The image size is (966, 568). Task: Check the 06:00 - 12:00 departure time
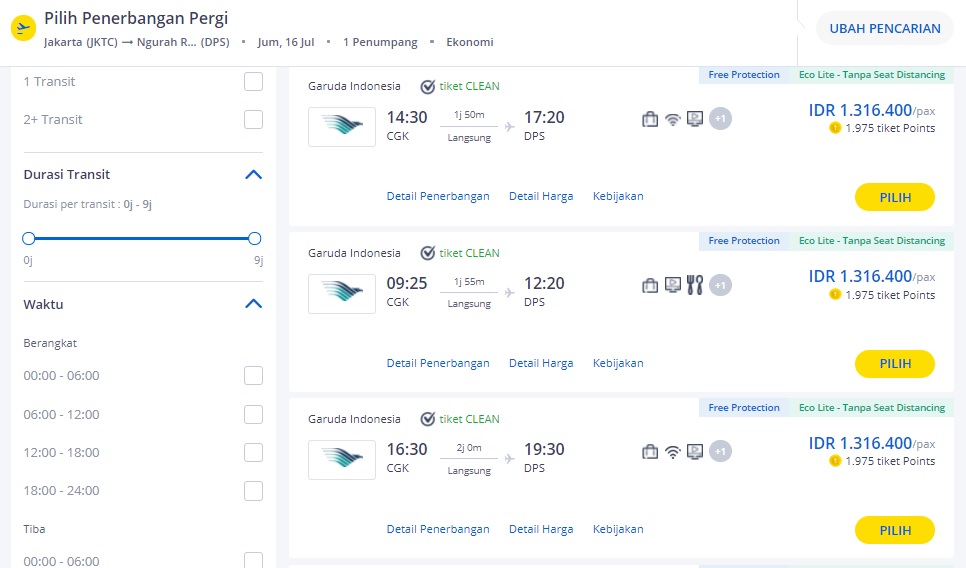(253, 415)
